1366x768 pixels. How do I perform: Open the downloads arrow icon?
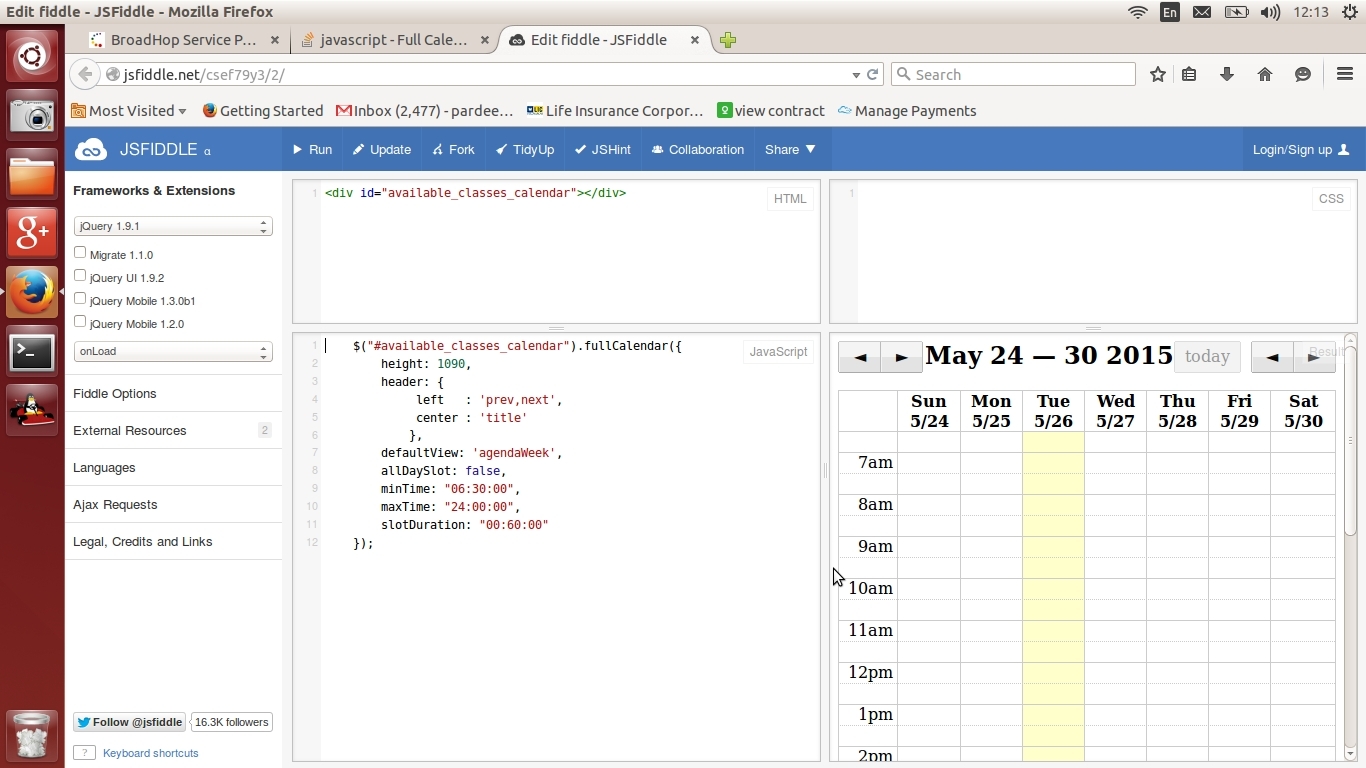point(1227,74)
